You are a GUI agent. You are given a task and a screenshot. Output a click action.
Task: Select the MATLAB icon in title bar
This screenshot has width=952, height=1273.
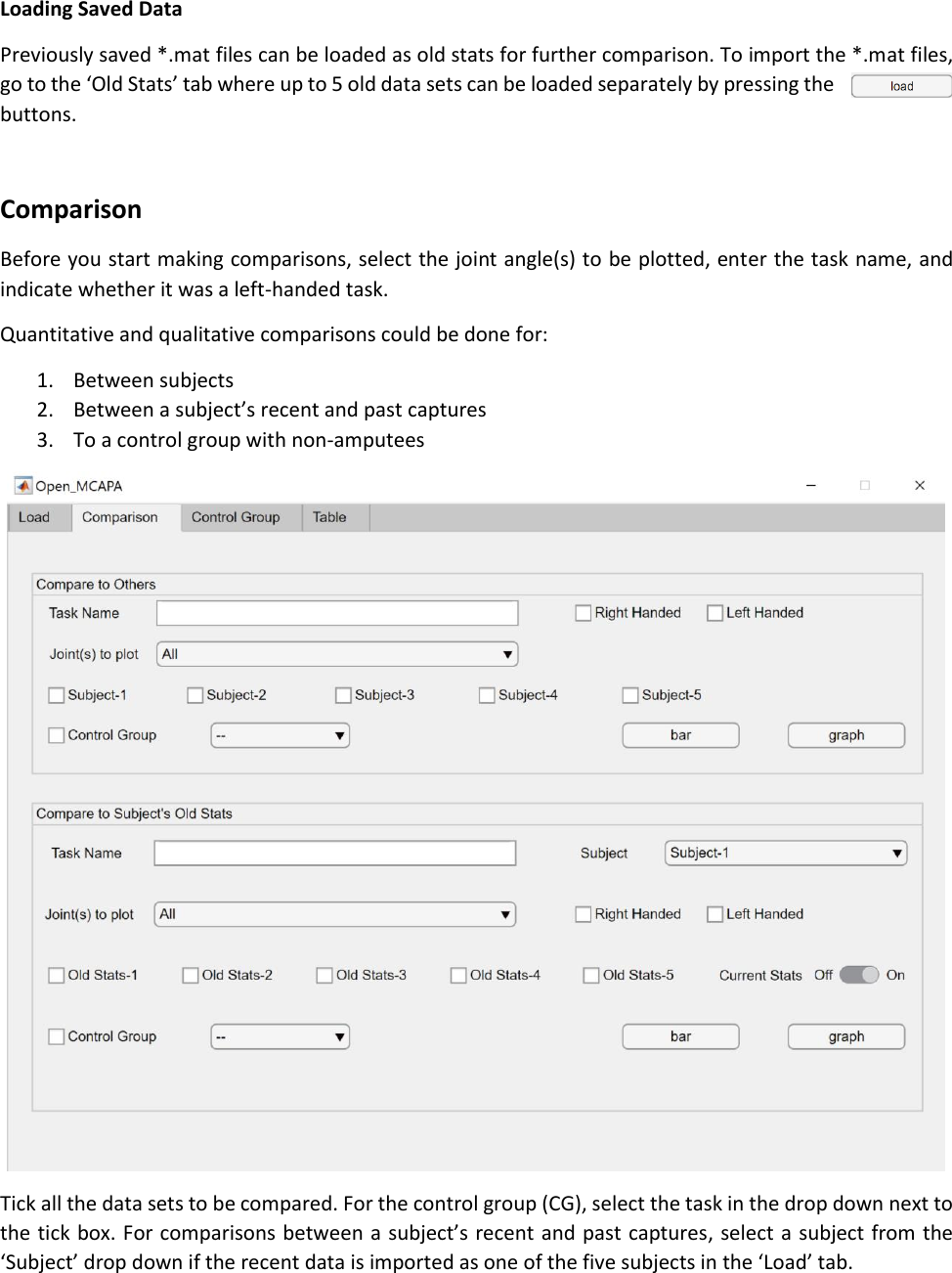(x=22, y=485)
